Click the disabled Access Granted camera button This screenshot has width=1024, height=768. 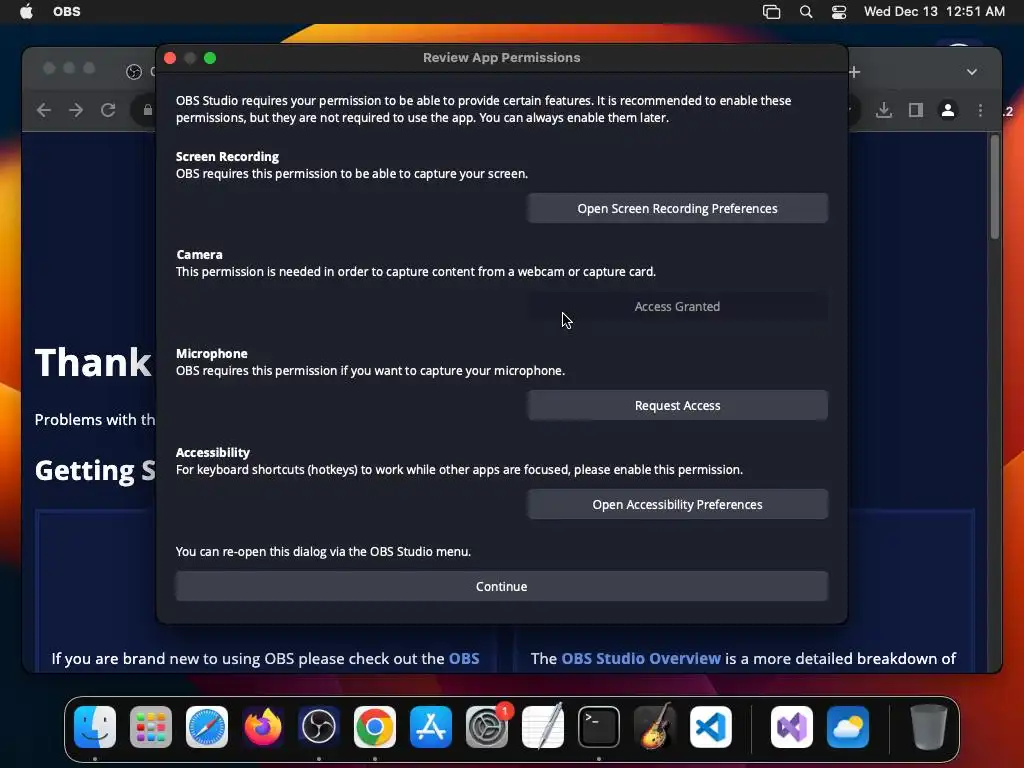coord(677,306)
